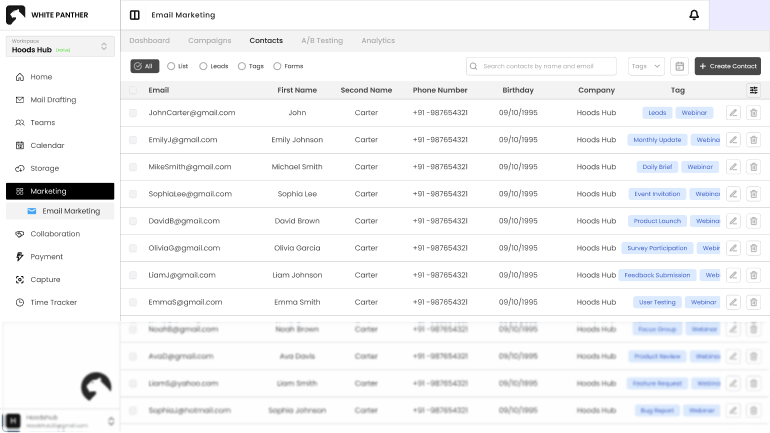Open the A/B Testing tab

coord(321,41)
